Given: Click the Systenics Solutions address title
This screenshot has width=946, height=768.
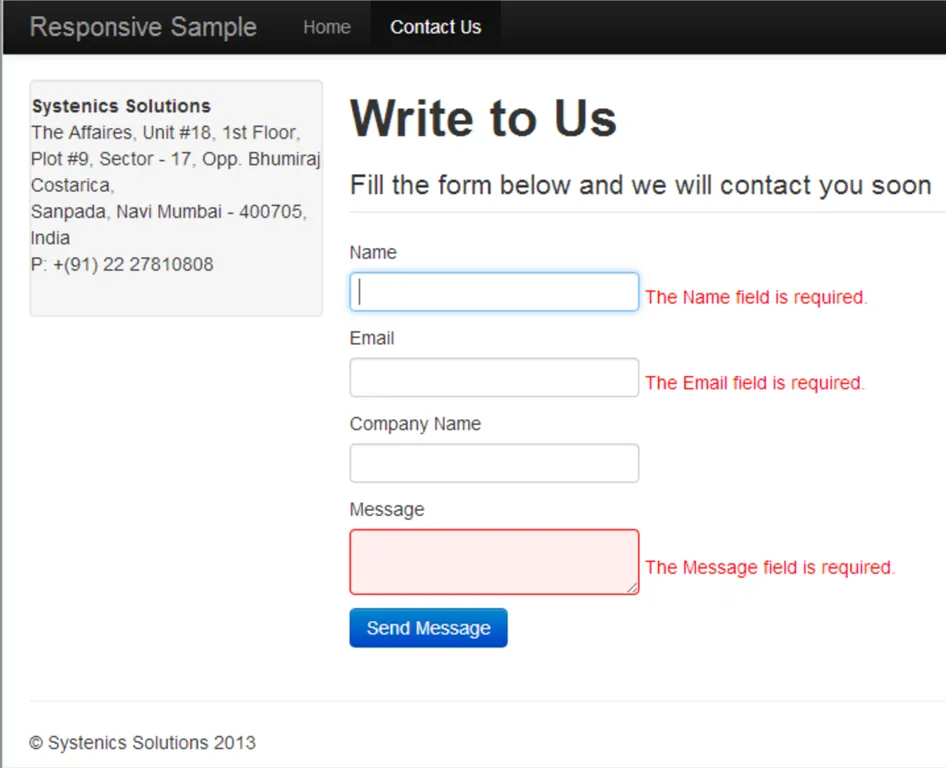Looking at the screenshot, I should tap(121, 106).
